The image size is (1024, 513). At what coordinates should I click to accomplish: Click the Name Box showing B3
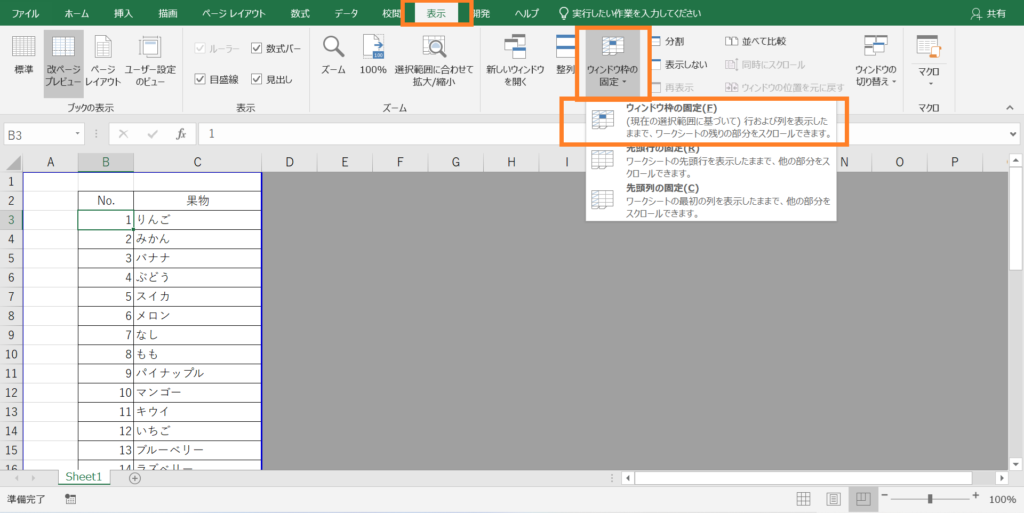tap(38, 134)
